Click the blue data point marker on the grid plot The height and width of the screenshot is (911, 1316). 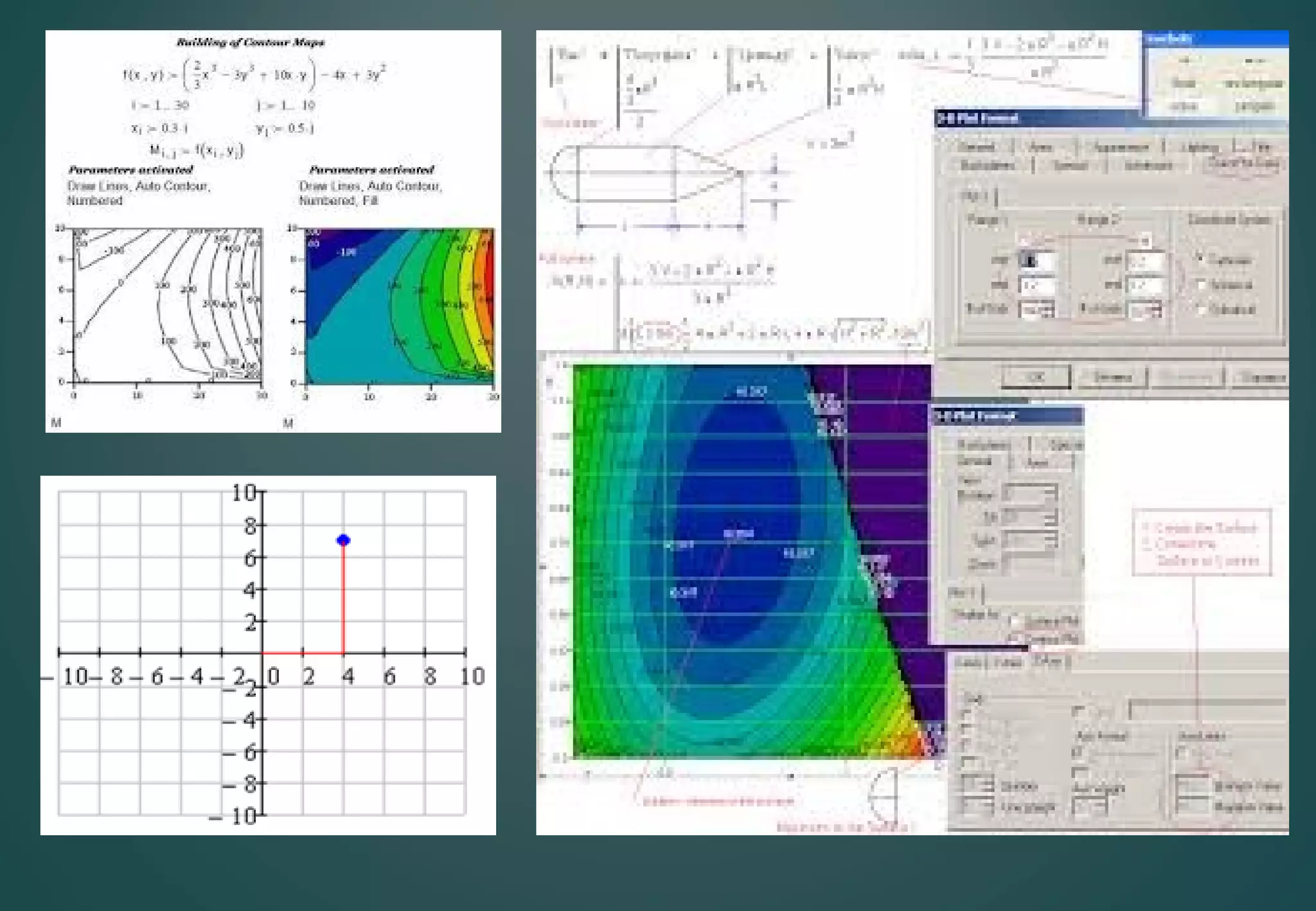pos(343,540)
